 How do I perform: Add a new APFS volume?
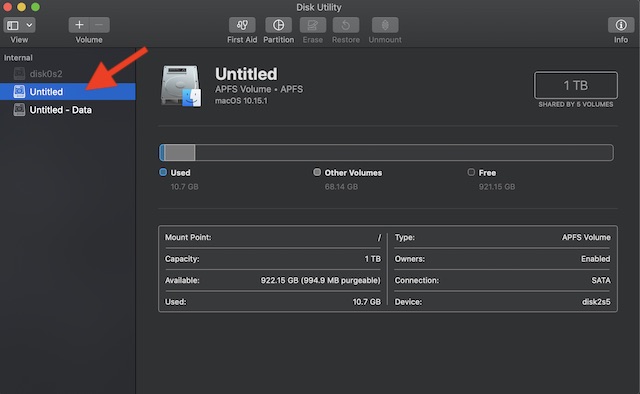click(79, 25)
